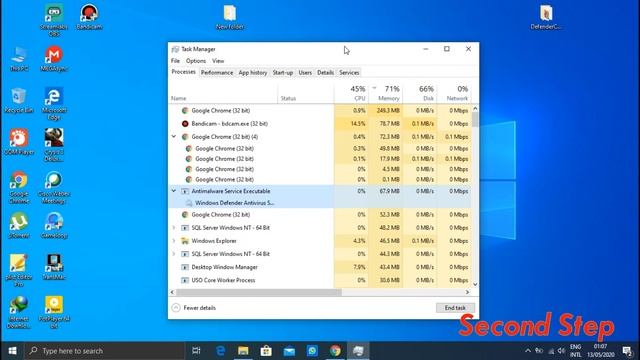Click the Bandicam process icon in Task Manager
This screenshot has height=360, width=640.
[185, 124]
